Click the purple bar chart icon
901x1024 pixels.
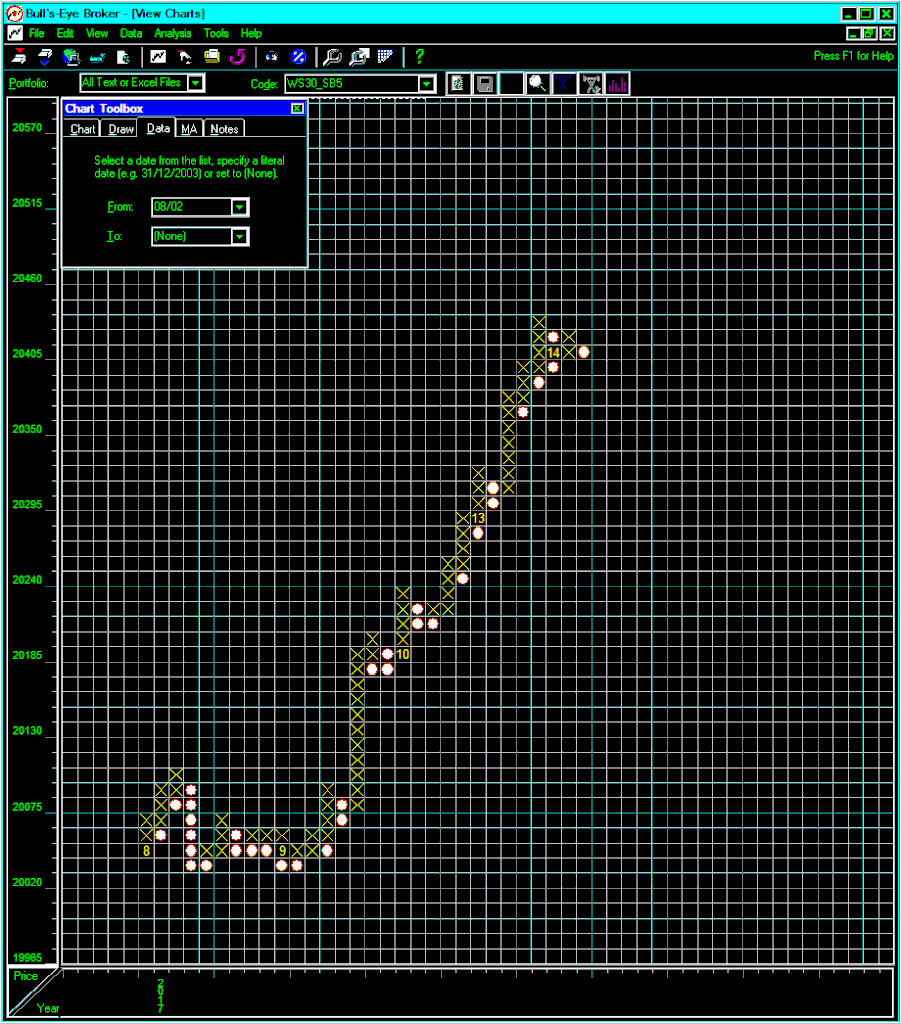click(x=617, y=84)
